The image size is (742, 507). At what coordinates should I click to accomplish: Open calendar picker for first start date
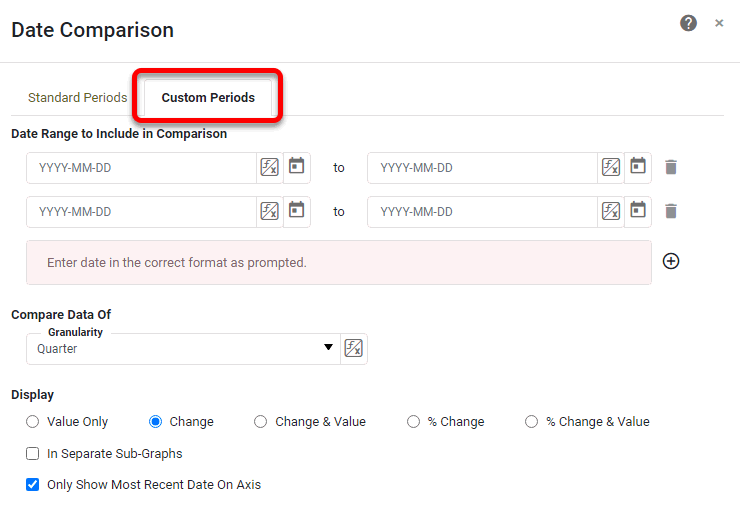[296, 166]
